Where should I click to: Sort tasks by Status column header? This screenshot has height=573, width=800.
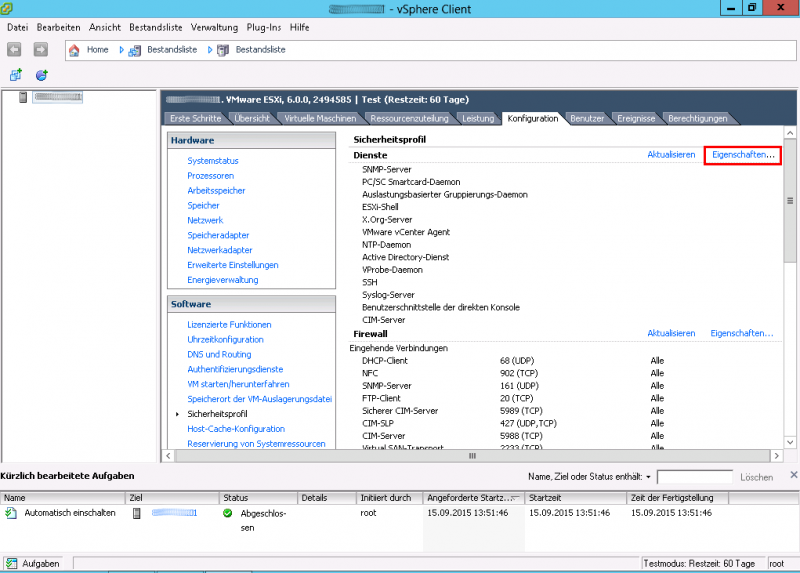point(259,497)
